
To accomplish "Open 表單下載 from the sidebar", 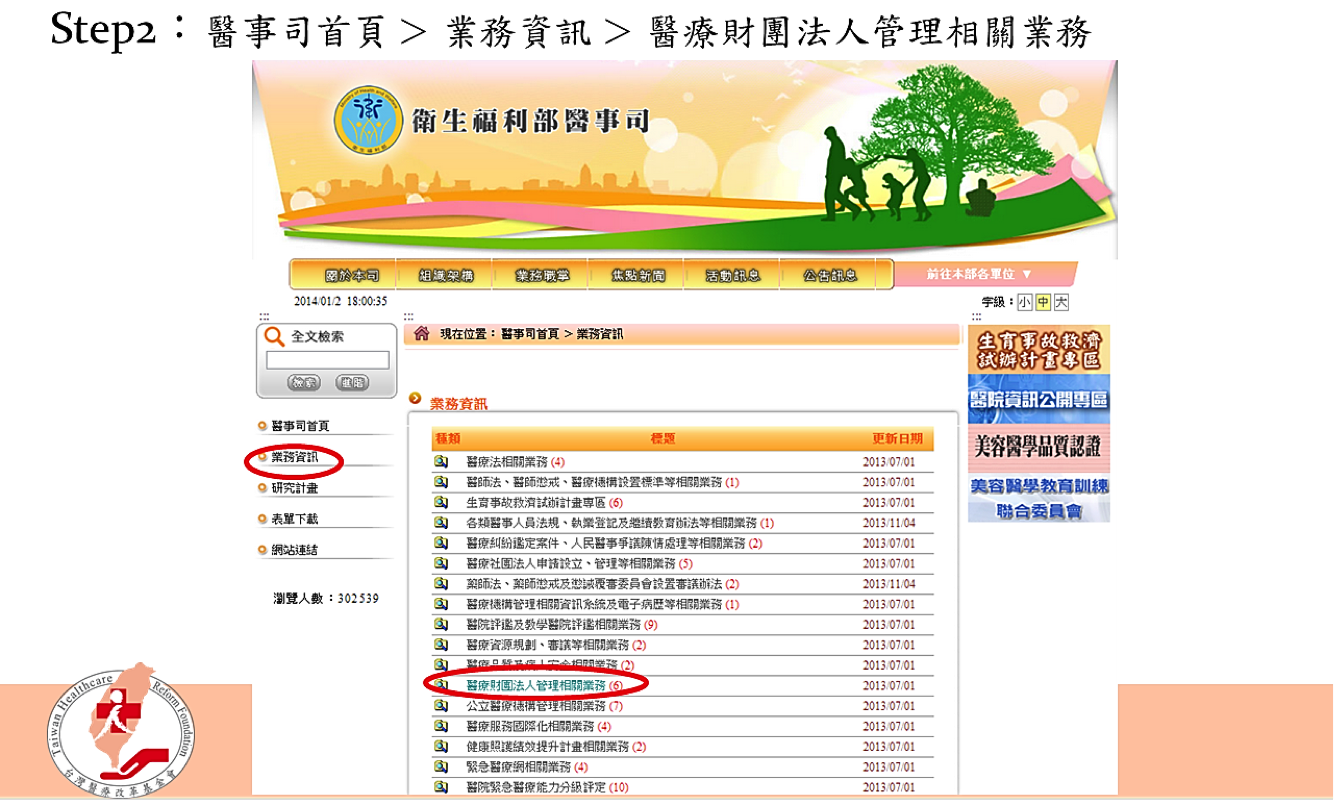I will [x=295, y=519].
